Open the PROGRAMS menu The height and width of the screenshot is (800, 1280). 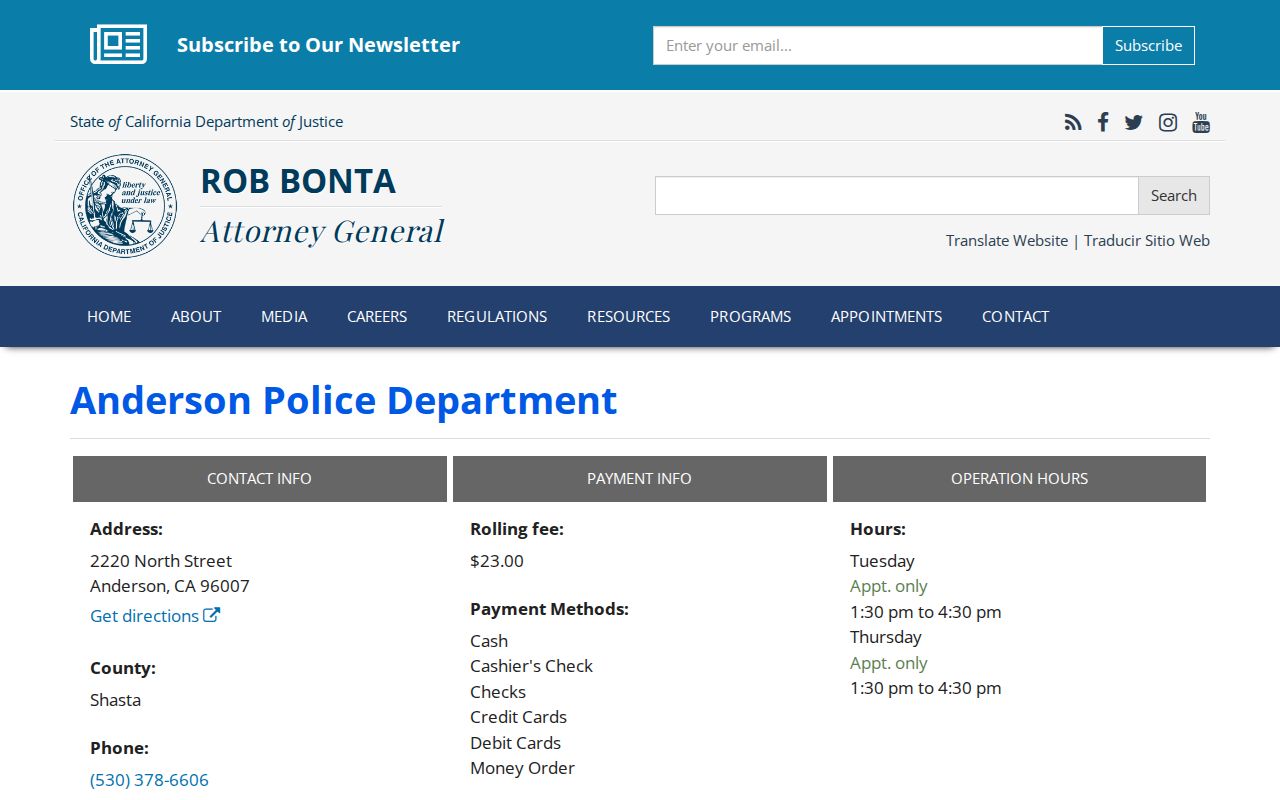[x=750, y=316]
